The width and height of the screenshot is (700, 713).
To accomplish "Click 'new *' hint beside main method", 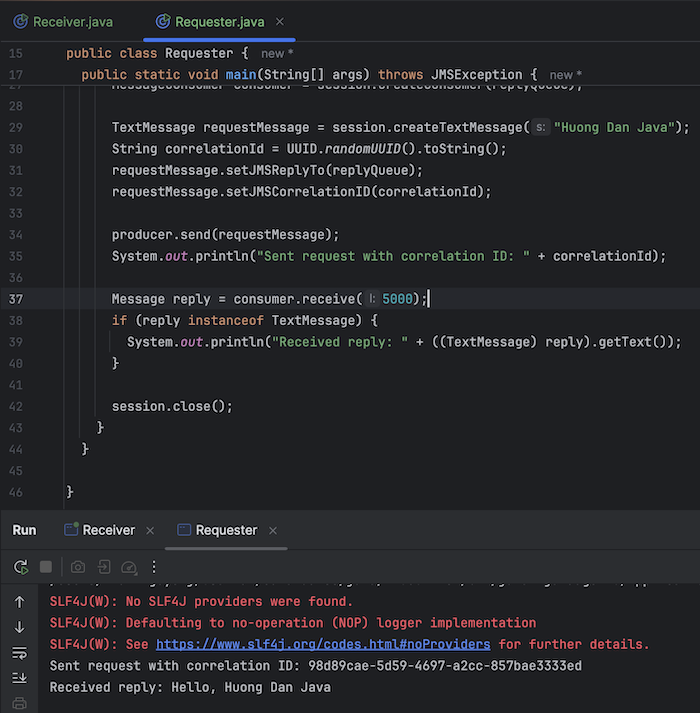I will tap(565, 75).
